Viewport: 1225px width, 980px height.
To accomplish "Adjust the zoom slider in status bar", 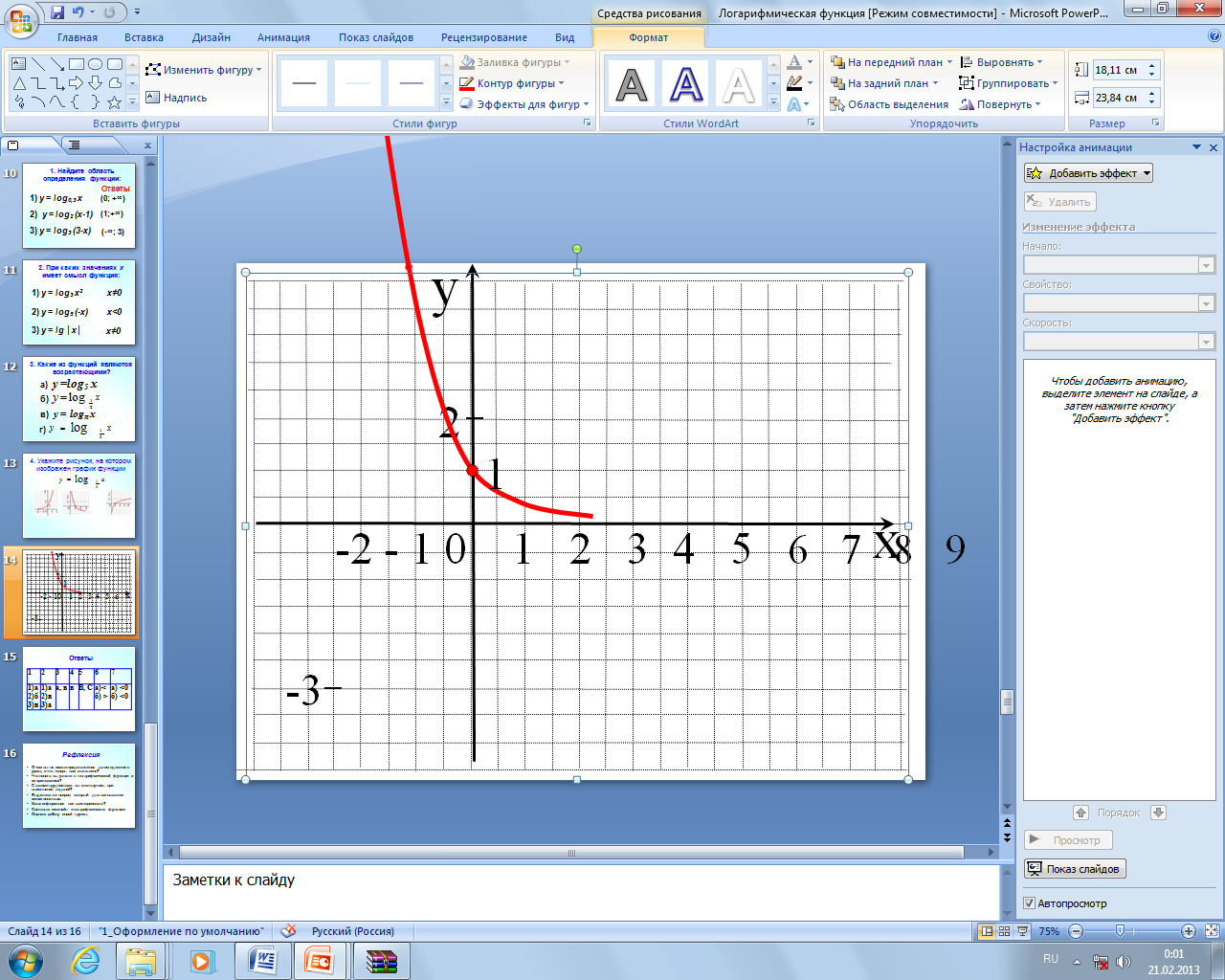I will (1120, 931).
